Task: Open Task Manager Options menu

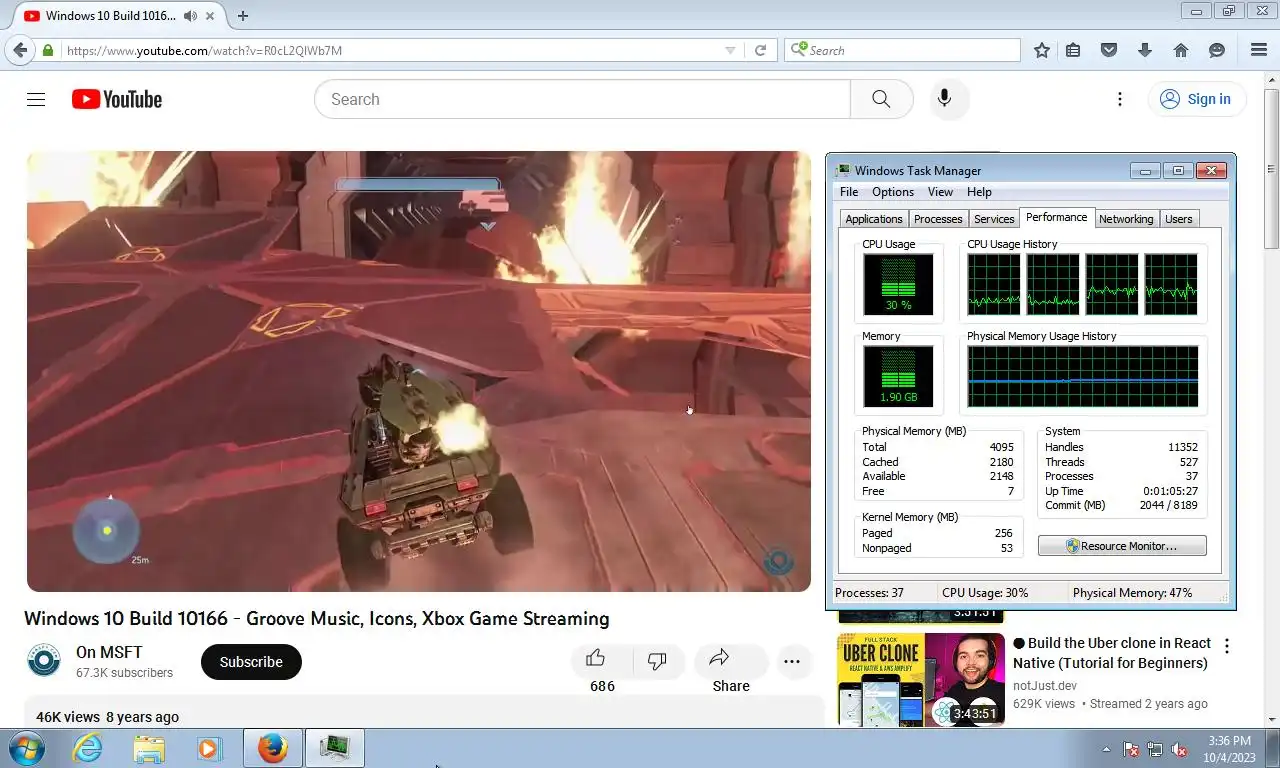Action: (893, 192)
